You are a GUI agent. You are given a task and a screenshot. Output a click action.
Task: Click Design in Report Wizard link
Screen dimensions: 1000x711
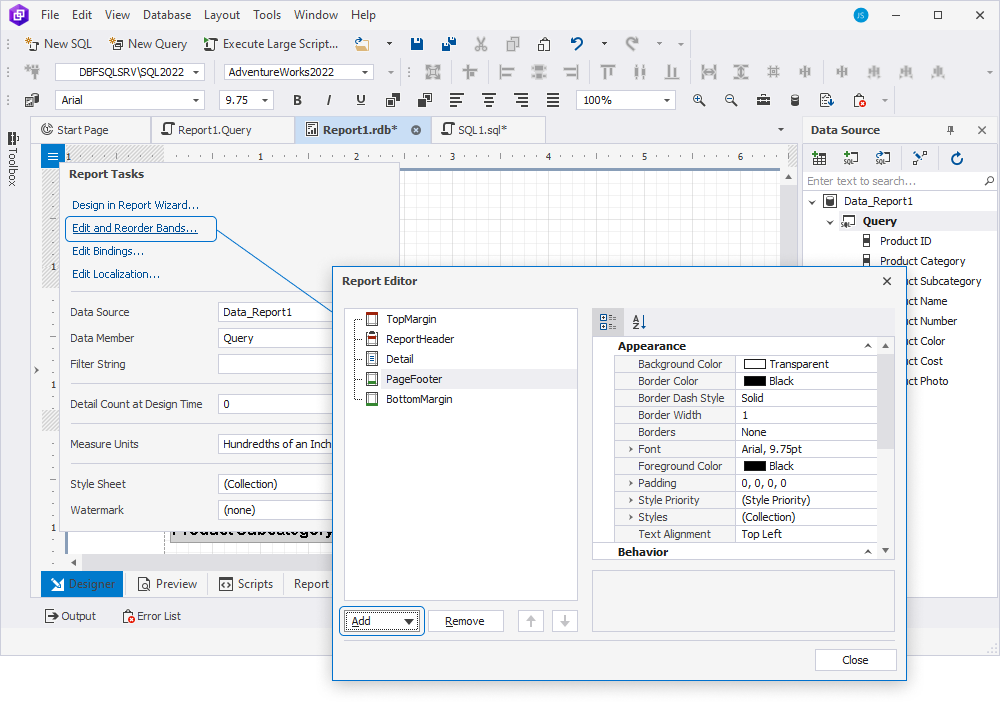(x=135, y=205)
